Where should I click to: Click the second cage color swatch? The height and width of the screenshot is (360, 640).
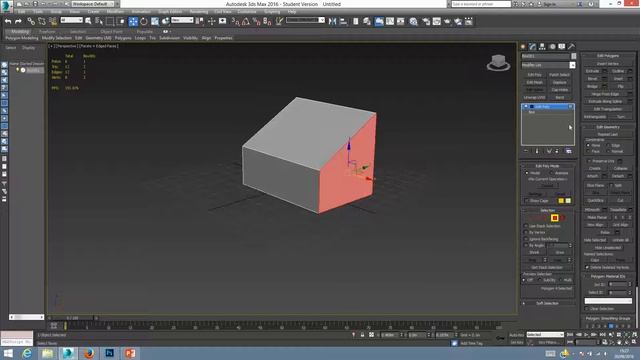(x=568, y=201)
